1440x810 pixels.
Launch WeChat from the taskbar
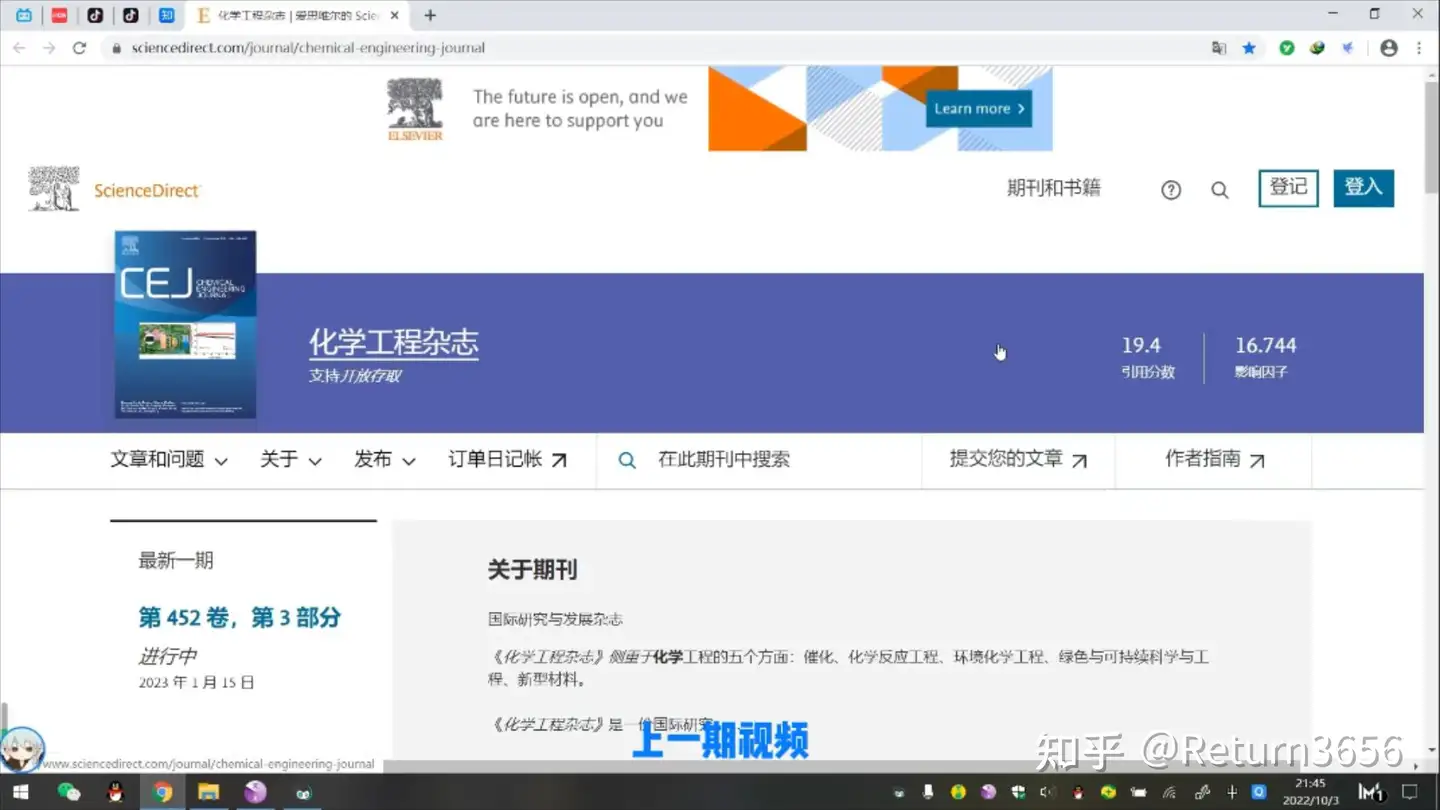[69, 792]
